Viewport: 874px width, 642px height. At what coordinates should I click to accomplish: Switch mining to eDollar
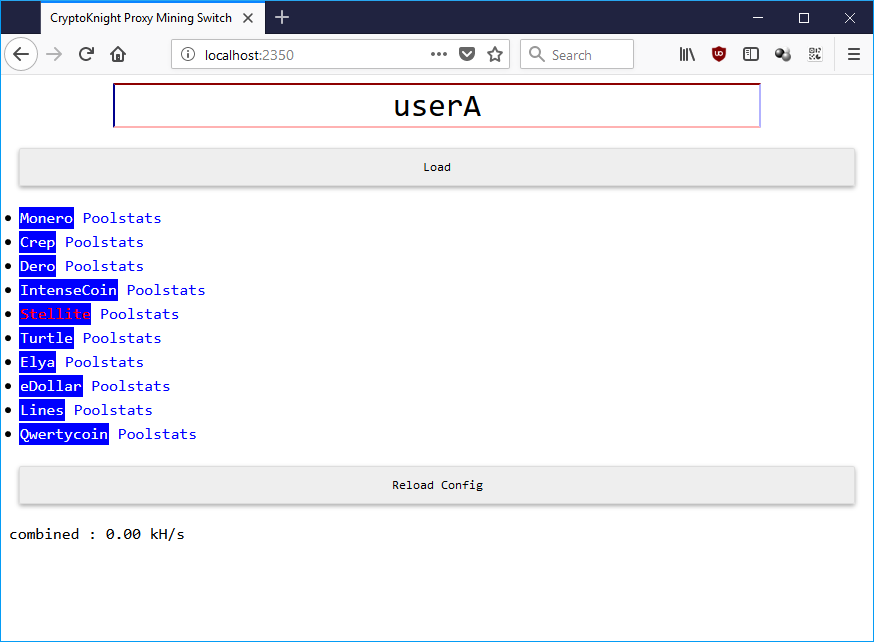[x=51, y=386]
